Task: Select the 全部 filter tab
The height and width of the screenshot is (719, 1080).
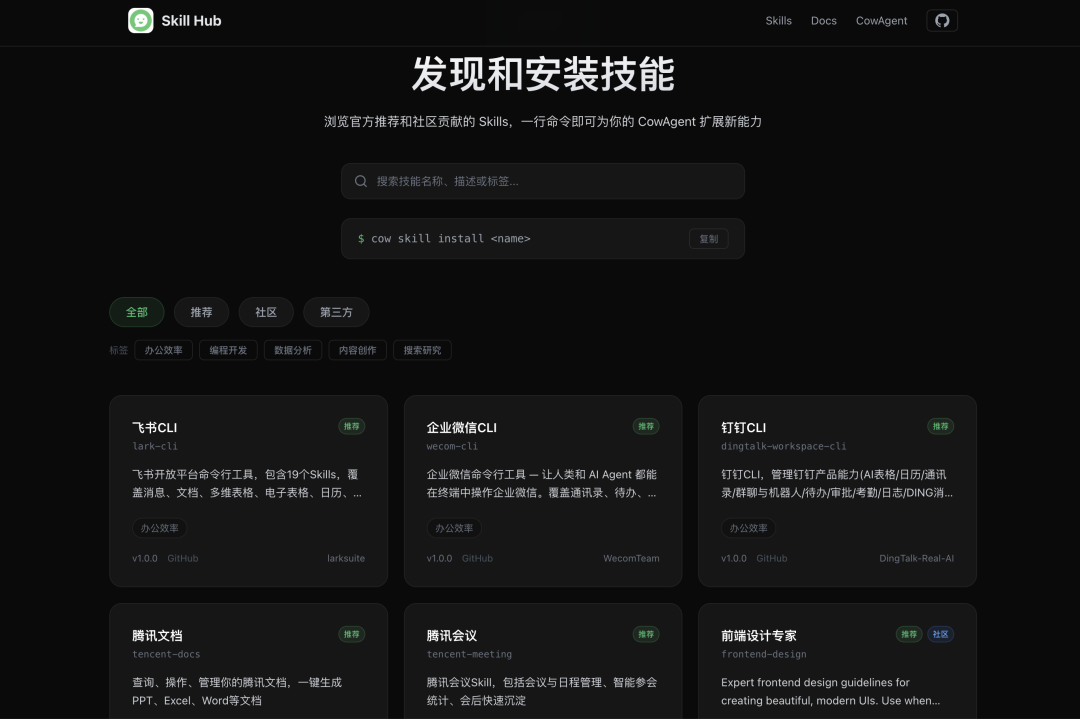Action: pos(136,312)
